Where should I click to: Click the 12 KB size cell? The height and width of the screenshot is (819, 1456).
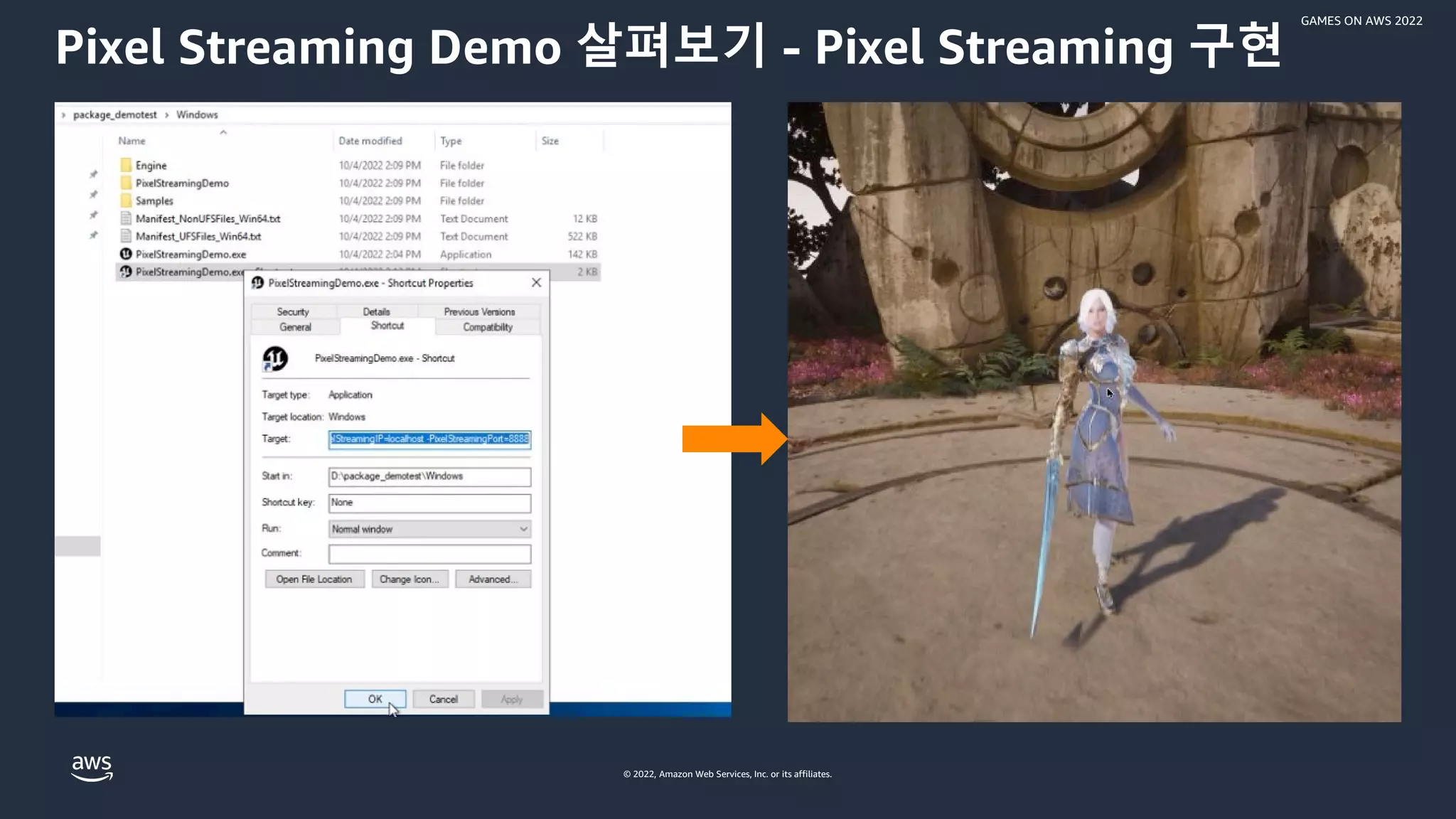(x=585, y=218)
